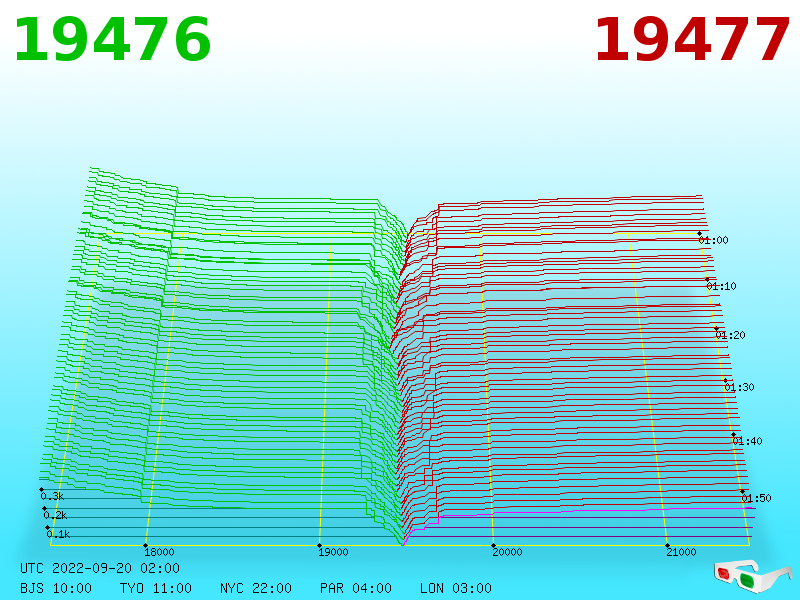Click the PAR 04:00 time label
Image resolution: width=800 pixels, height=600 pixels.
(356, 588)
